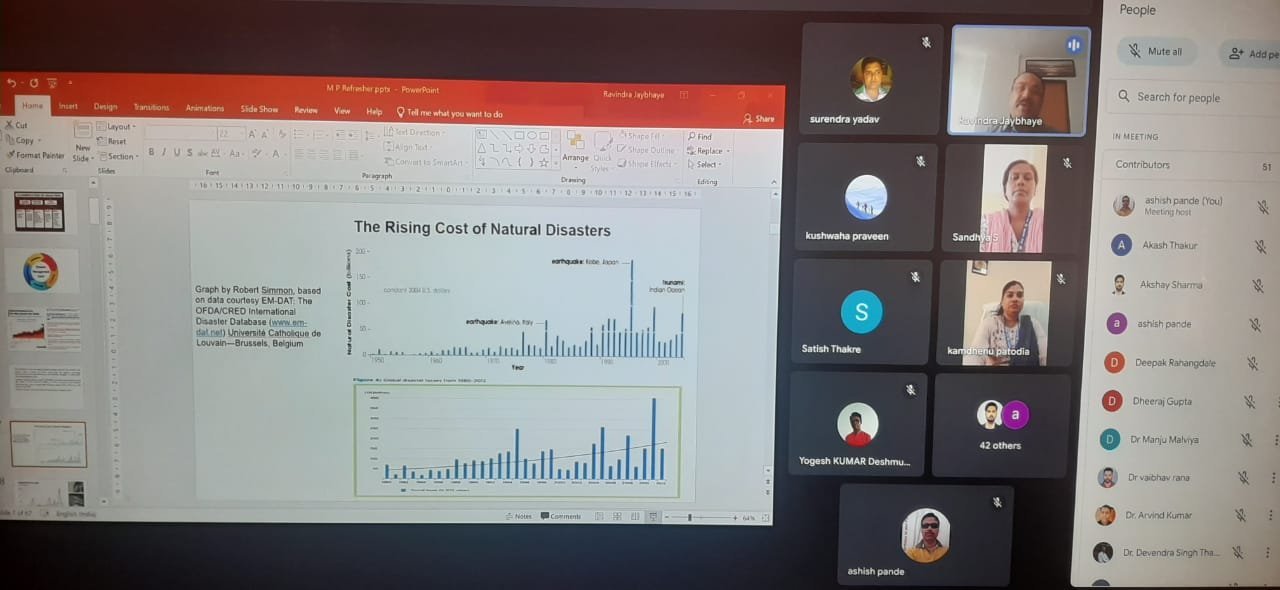The height and width of the screenshot is (590, 1280).
Task: Toggle Bold text formatting
Action: click(151, 153)
